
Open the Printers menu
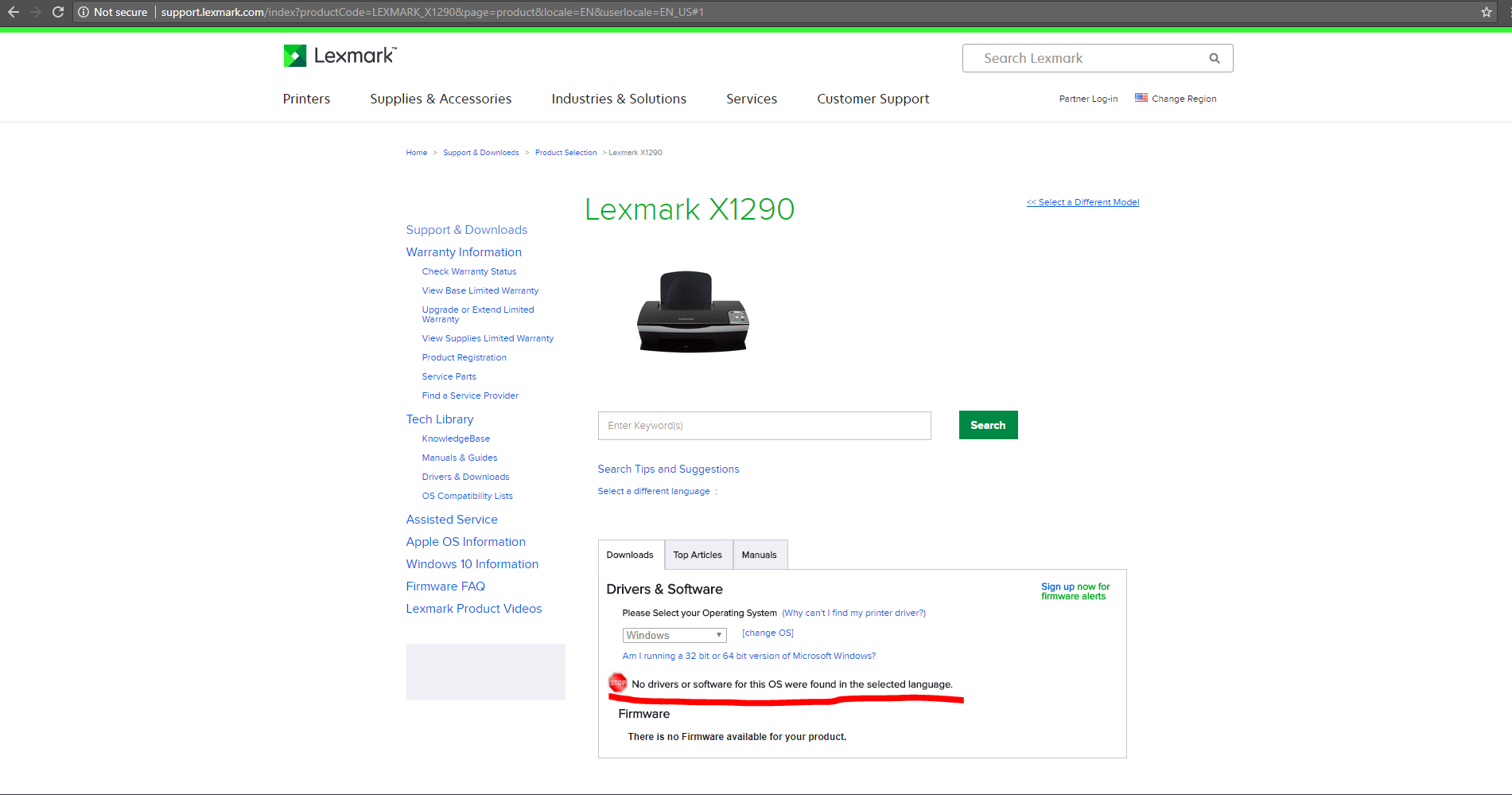[306, 99]
